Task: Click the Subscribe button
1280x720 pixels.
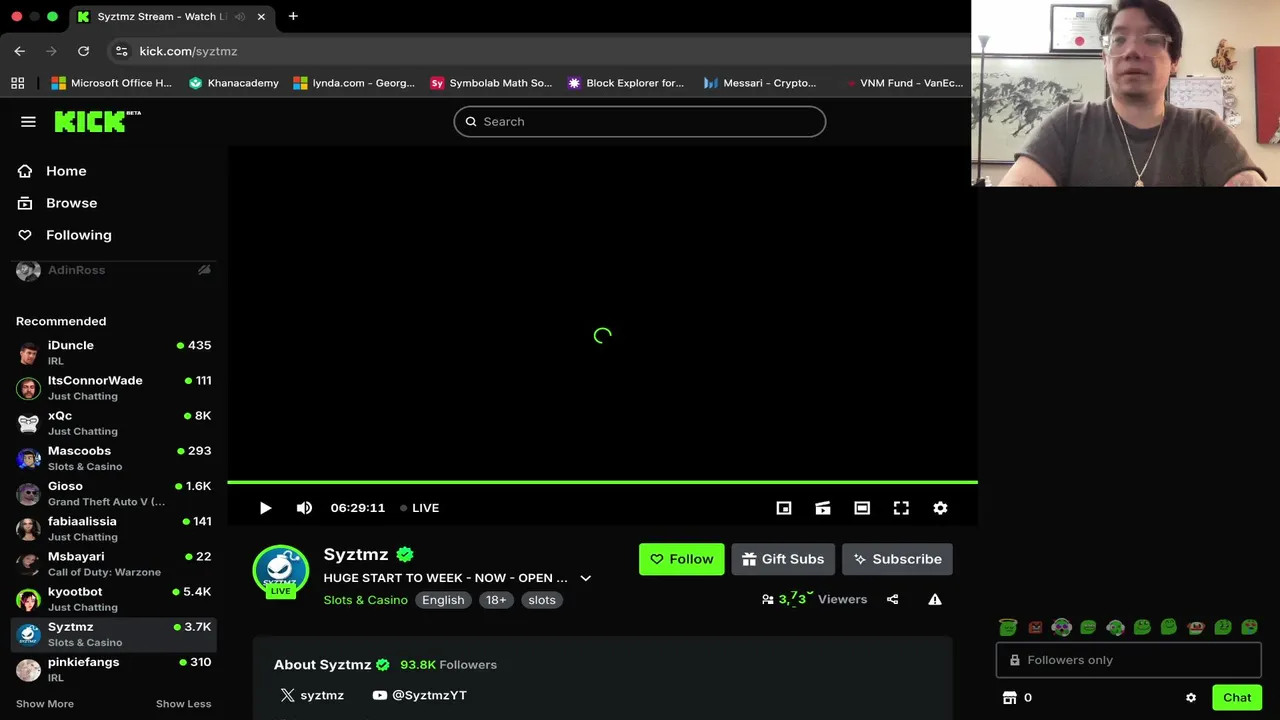Action: [897, 559]
